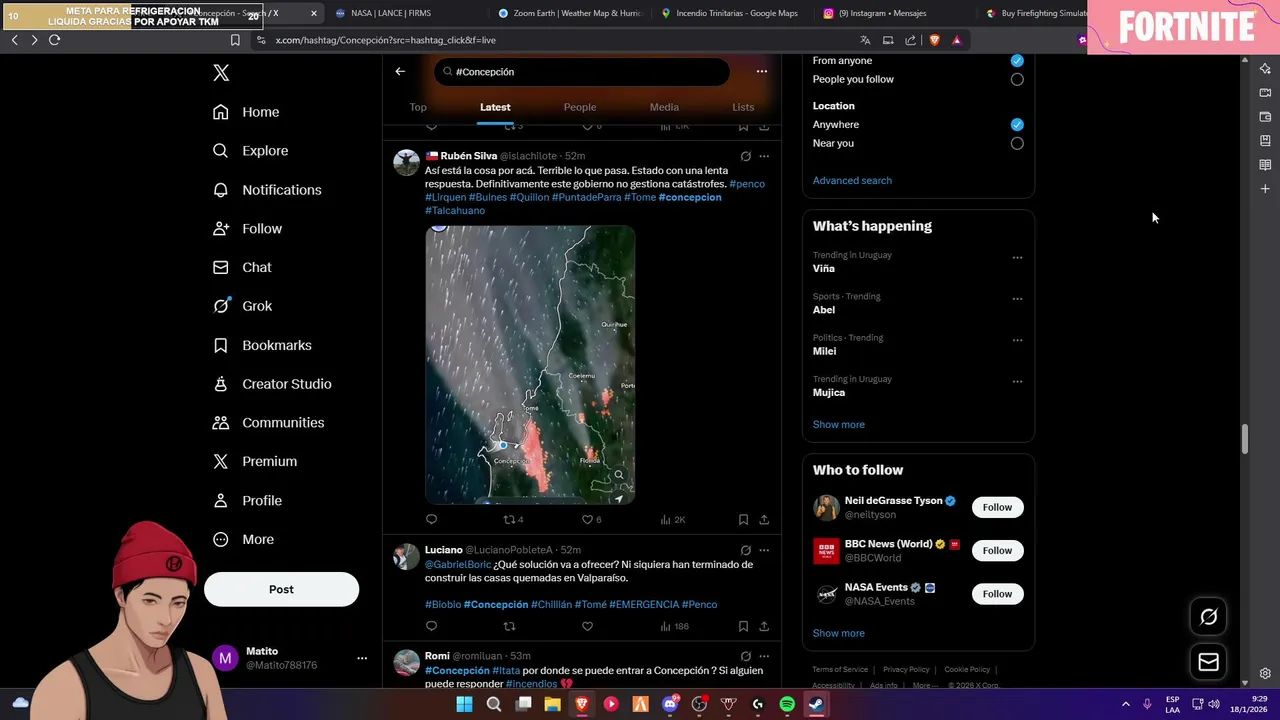1280x720 pixels.
Task: Open more options for Mujica trend
Action: pos(1017,382)
